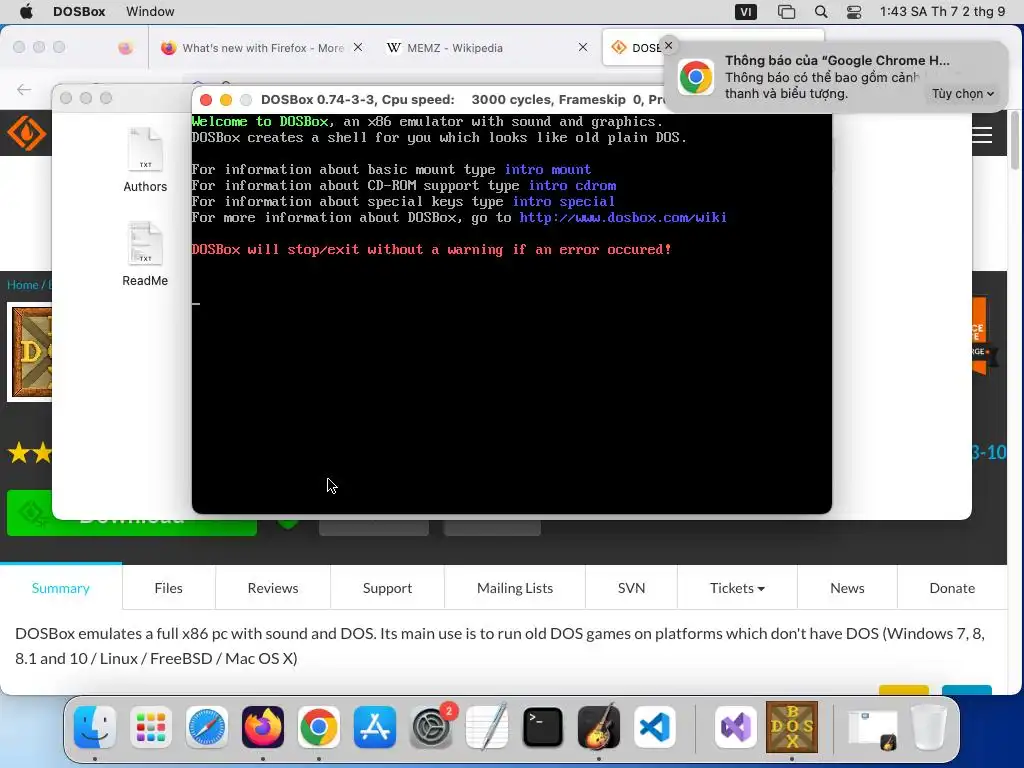This screenshot has width=1024, height=768.
Task: Open blue Visual Studio Code icon
Action: [655, 727]
